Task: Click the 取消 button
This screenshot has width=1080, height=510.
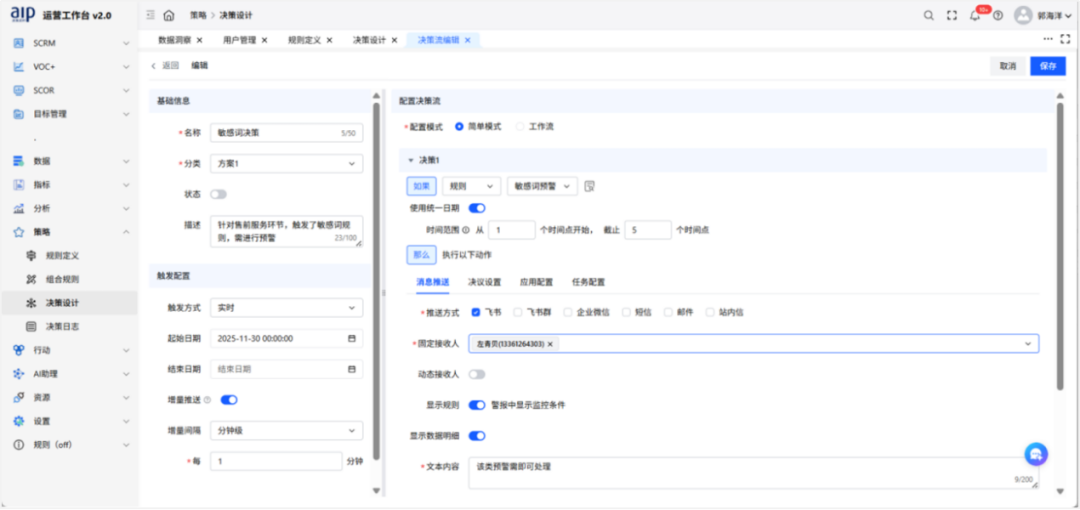Action: click(1007, 66)
